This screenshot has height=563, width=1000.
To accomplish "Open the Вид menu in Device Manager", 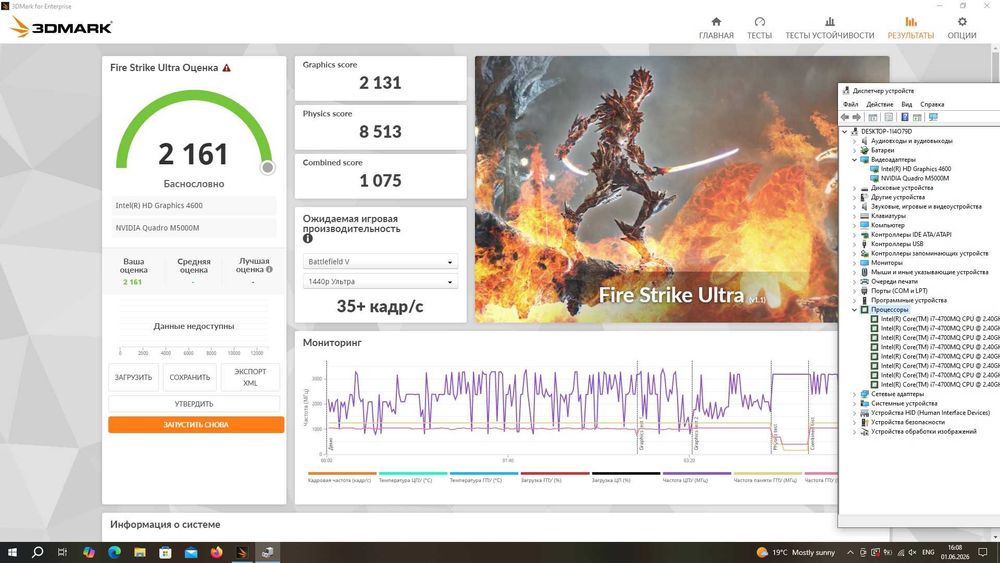I will point(906,104).
